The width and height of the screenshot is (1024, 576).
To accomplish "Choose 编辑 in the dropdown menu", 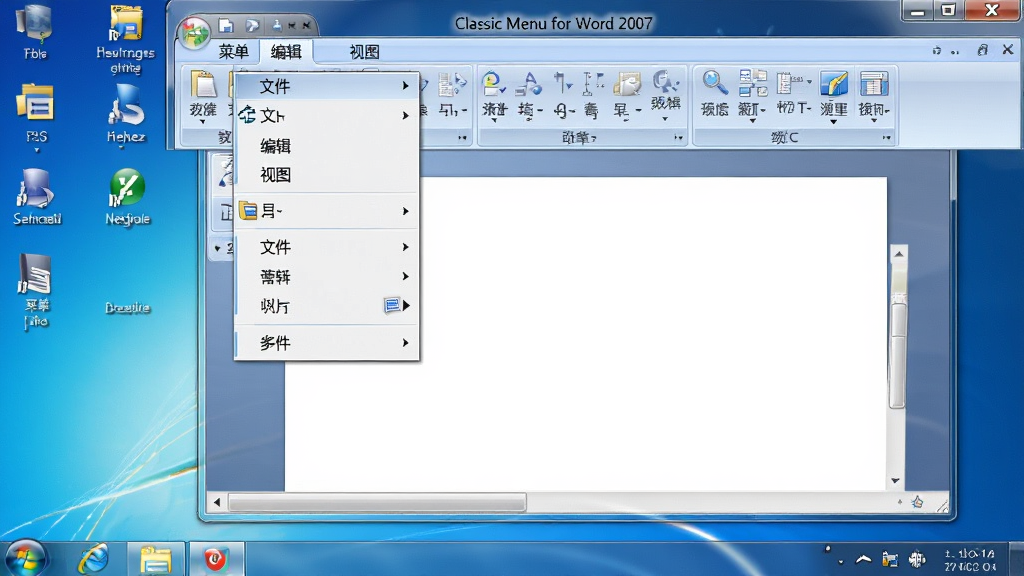I will point(327,146).
